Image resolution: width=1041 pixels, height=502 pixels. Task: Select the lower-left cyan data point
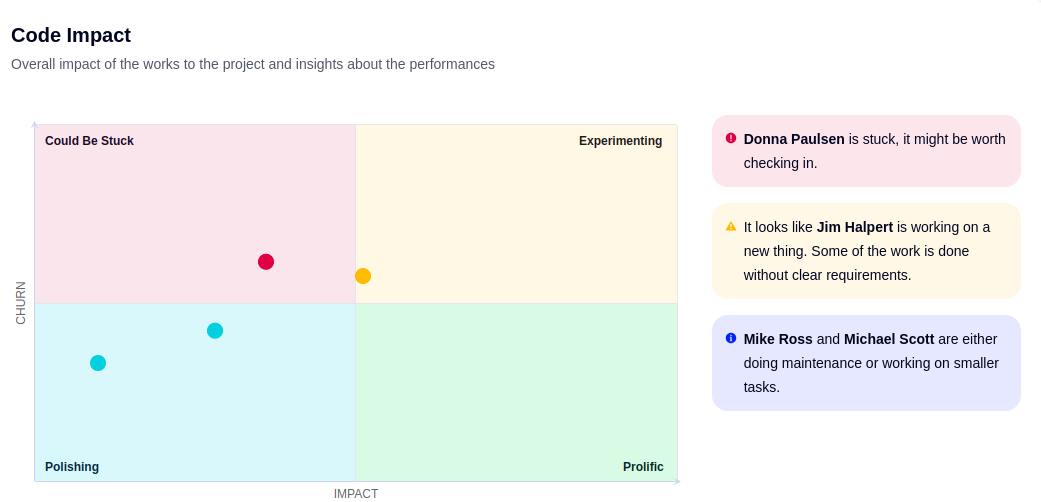click(98, 363)
